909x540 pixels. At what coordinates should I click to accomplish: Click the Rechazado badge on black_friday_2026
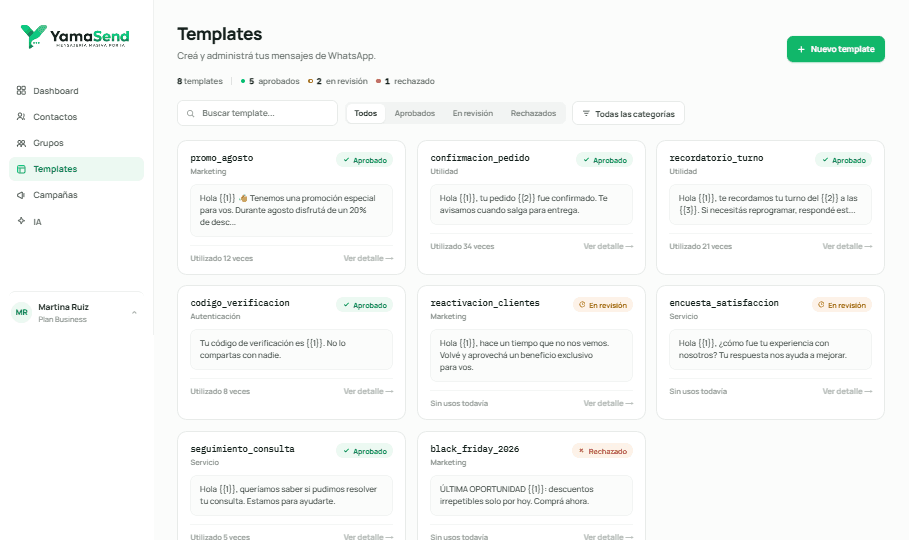click(602, 451)
